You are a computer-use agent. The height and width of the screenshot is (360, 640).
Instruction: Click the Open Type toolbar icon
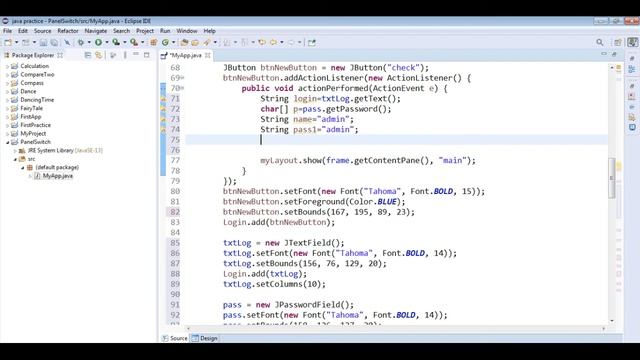(184, 42)
